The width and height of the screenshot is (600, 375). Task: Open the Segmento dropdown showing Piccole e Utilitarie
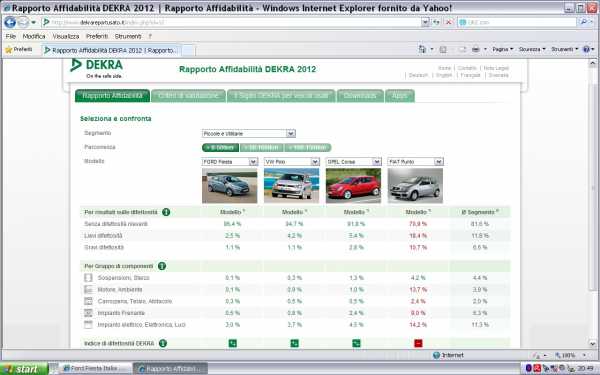(x=249, y=134)
